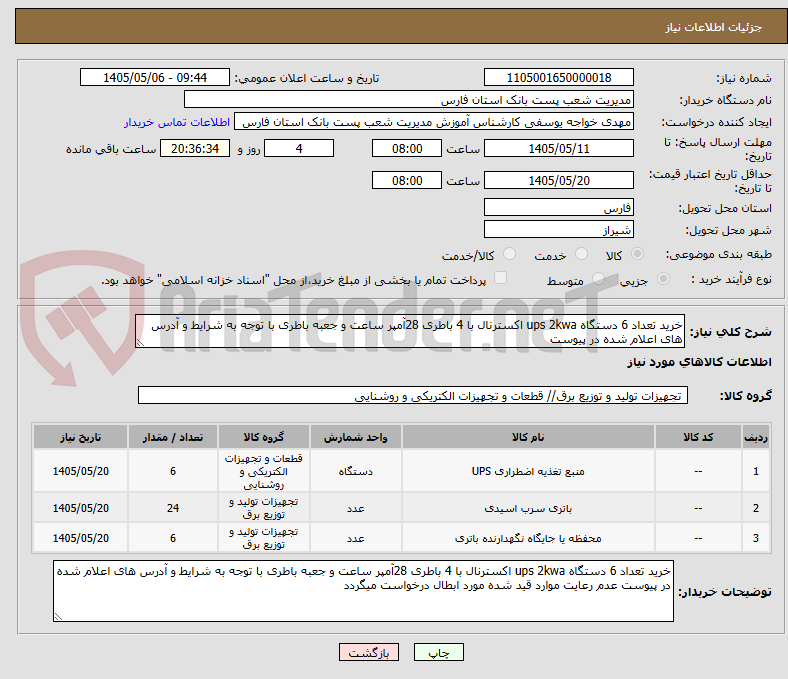The image size is (788, 679).
Task: Click the resize handle of توضیحات خریدار box
Action: pyautogui.click(x=58, y=616)
